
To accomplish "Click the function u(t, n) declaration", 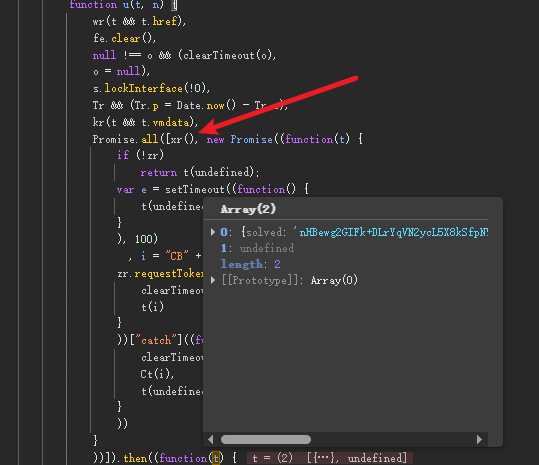I will [x=117, y=5].
